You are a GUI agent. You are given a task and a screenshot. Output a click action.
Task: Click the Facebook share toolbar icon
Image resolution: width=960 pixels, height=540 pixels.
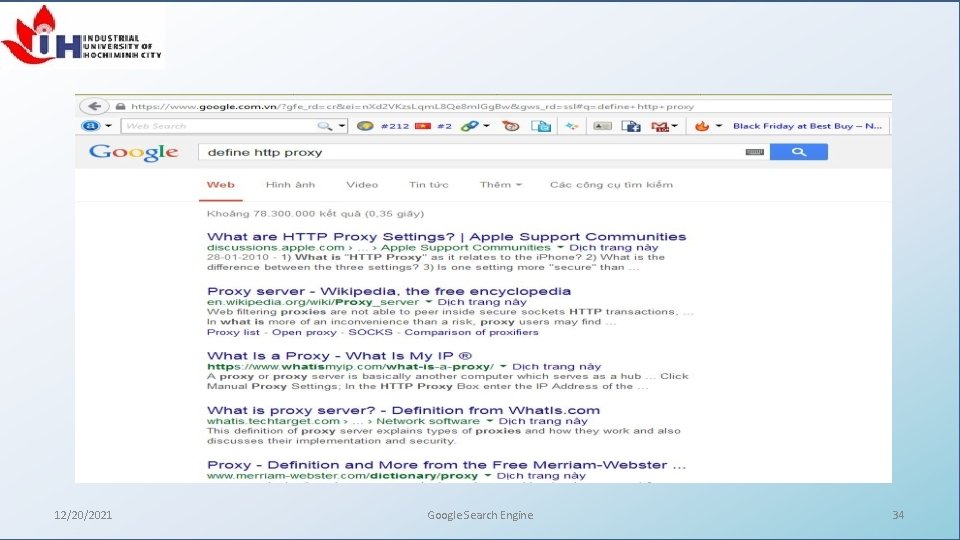click(x=631, y=126)
